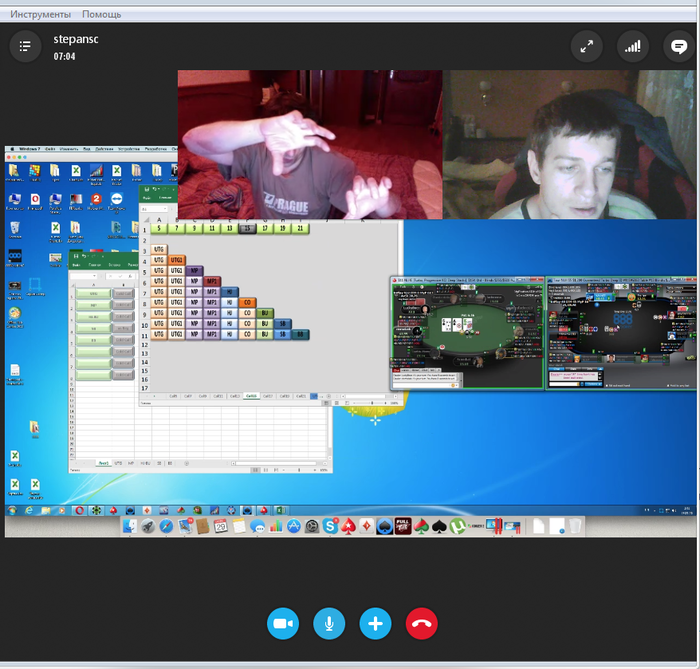Click green button 5 in Excel row 1

click(159, 229)
